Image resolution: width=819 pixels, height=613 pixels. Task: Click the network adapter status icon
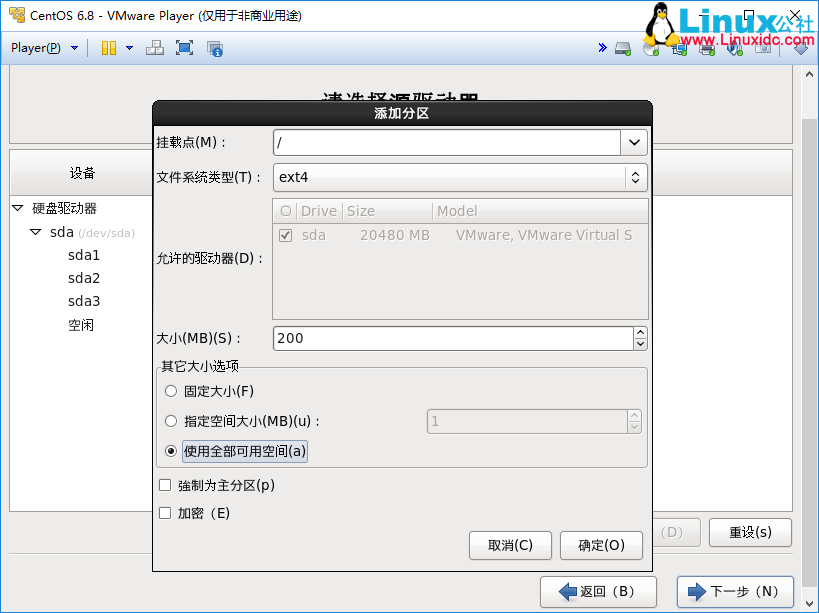(679, 47)
